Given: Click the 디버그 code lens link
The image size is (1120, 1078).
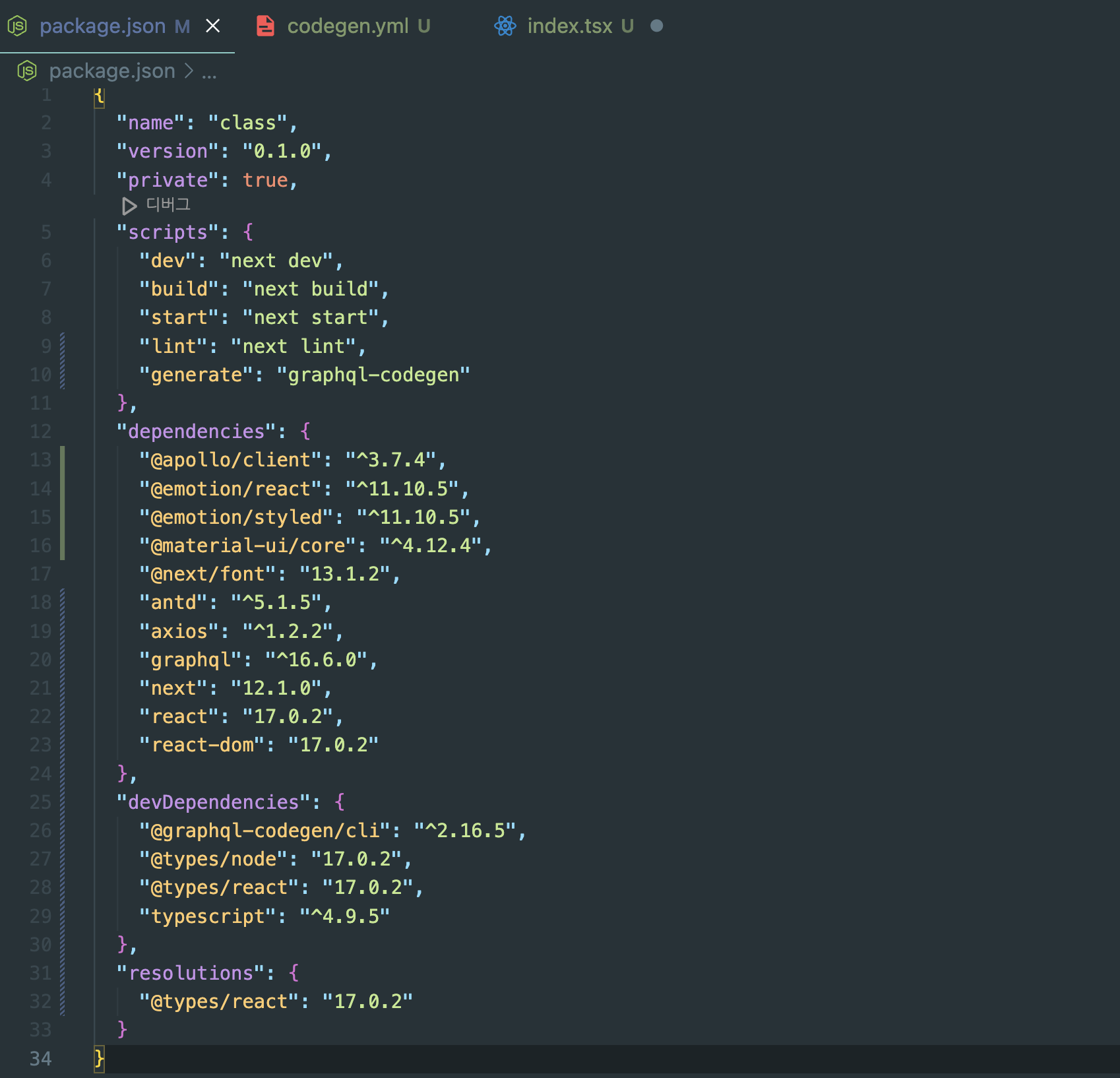Looking at the screenshot, I should point(168,205).
